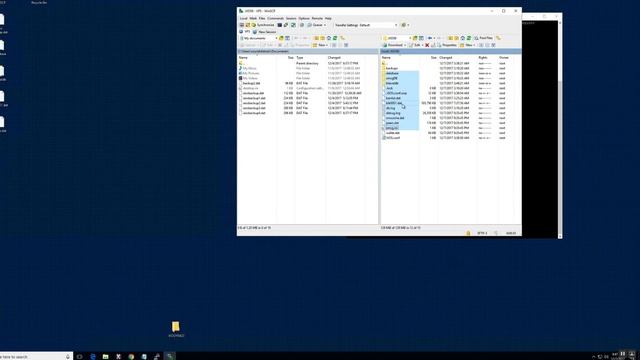Open the Remote menu

pyautogui.click(x=317, y=18)
